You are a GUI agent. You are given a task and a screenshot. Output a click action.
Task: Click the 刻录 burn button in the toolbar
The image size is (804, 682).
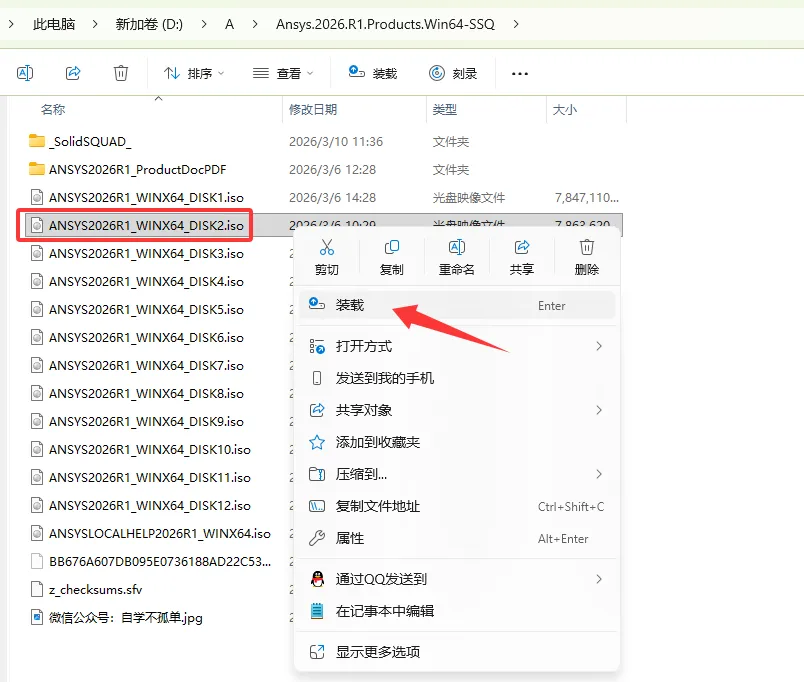tap(453, 74)
